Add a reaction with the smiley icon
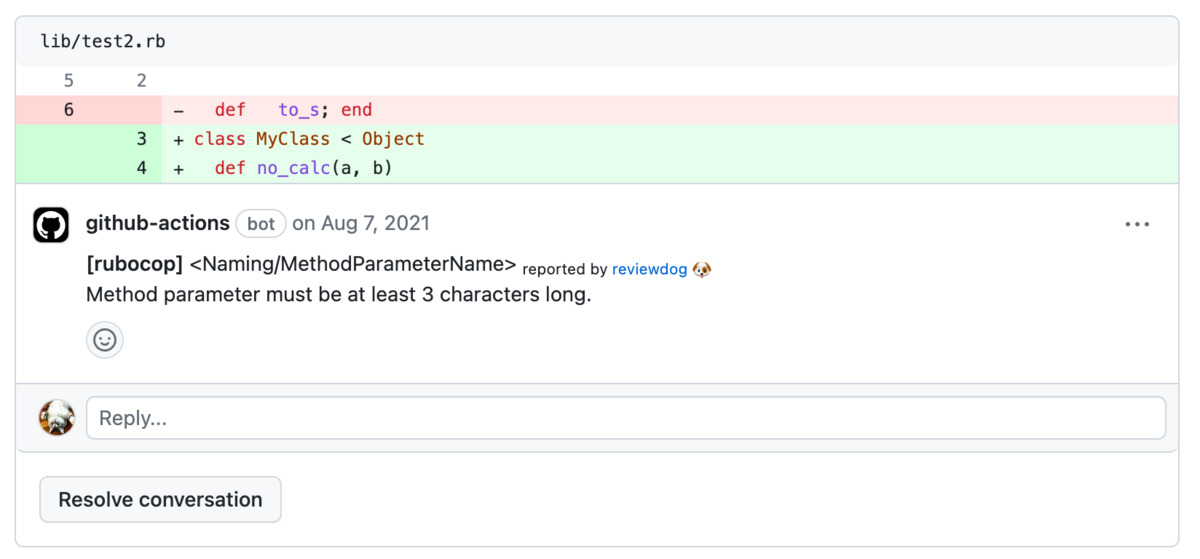Viewport: 1200px width, 559px height. coord(105,340)
